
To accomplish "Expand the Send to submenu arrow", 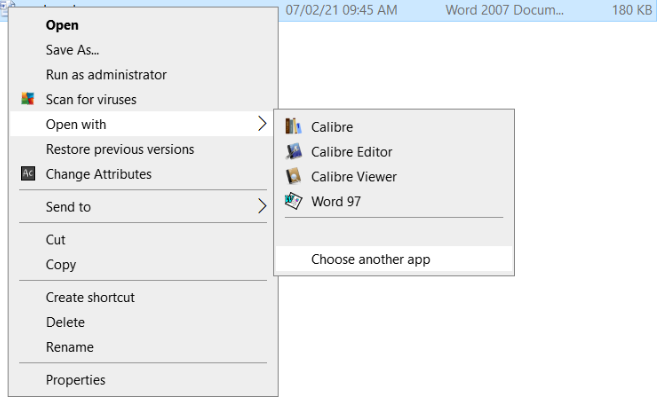I will tap(262, 206).
